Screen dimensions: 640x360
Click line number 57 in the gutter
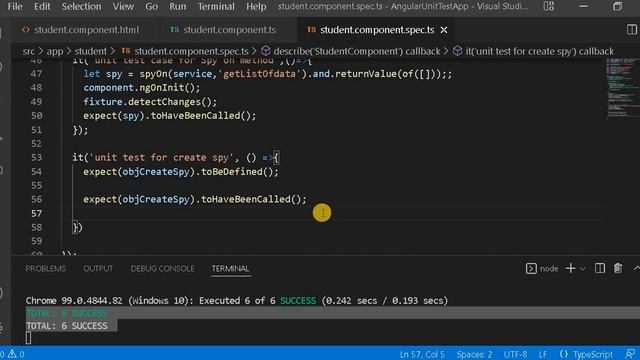(x=36, y=213)
